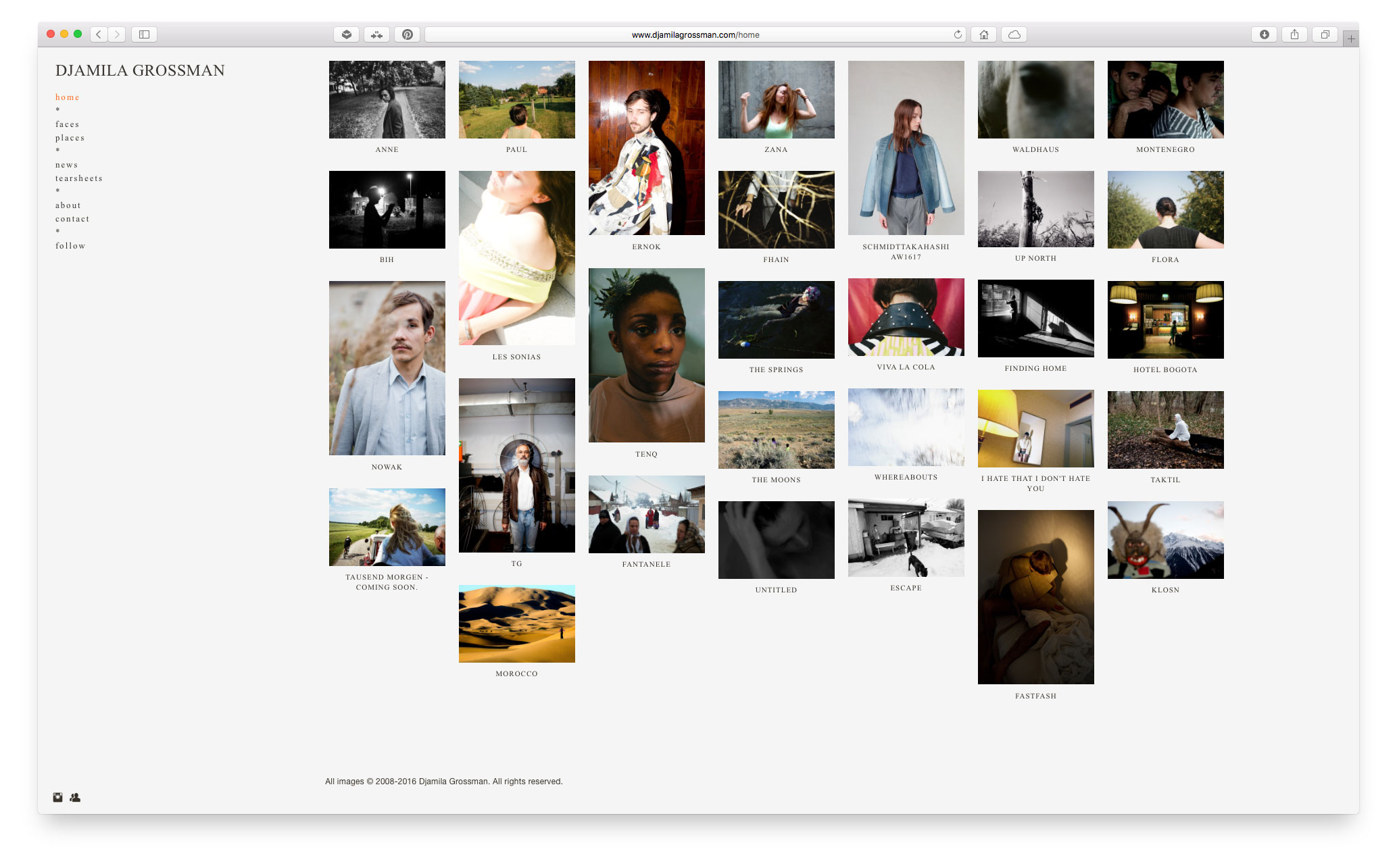Click the KLOSN caption text
The width and height of the screenshot is (1397, 868).
1166,590
